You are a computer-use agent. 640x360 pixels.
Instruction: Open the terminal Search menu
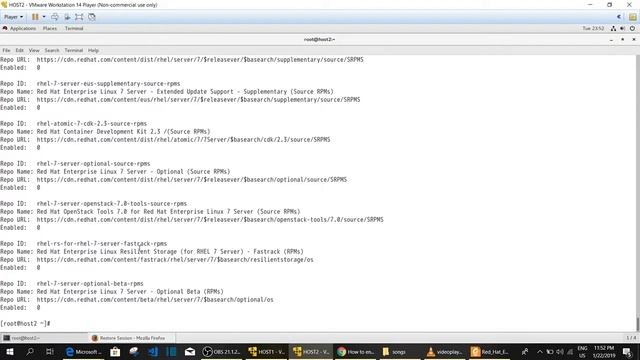[x=52, y=50]
